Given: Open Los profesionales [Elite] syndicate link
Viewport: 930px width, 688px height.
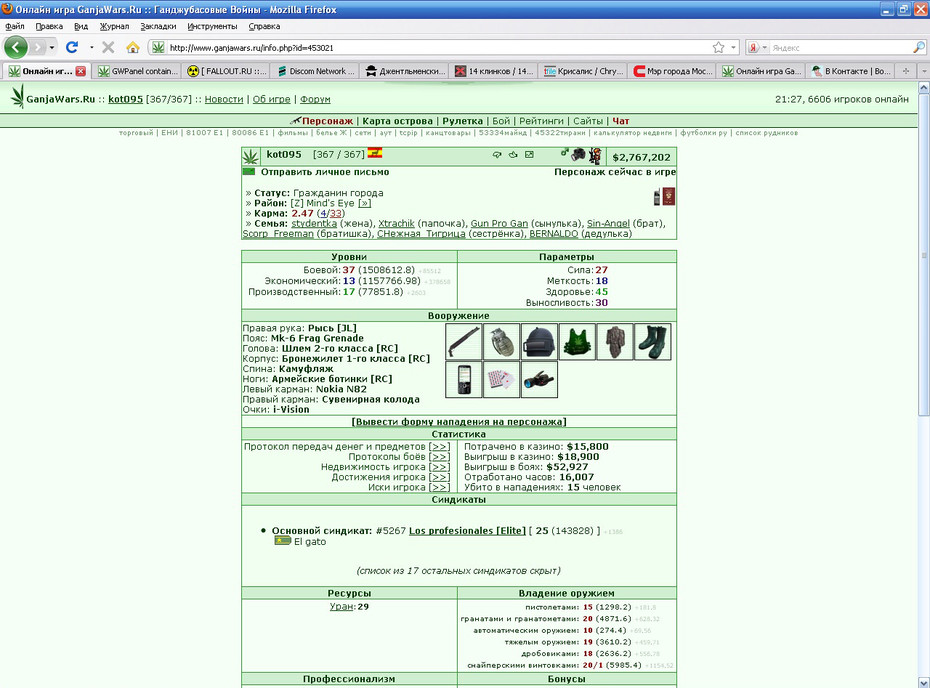Looking at the screenshot, I should point(467,531).
